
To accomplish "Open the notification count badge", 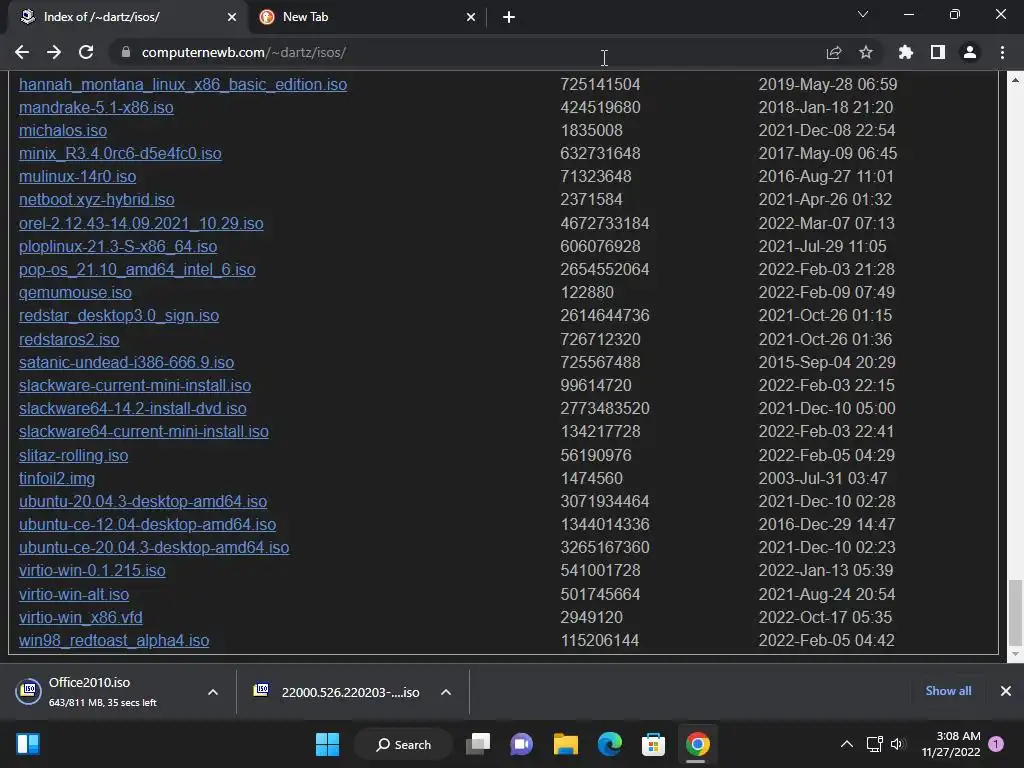I will click(x=996, y=744).
